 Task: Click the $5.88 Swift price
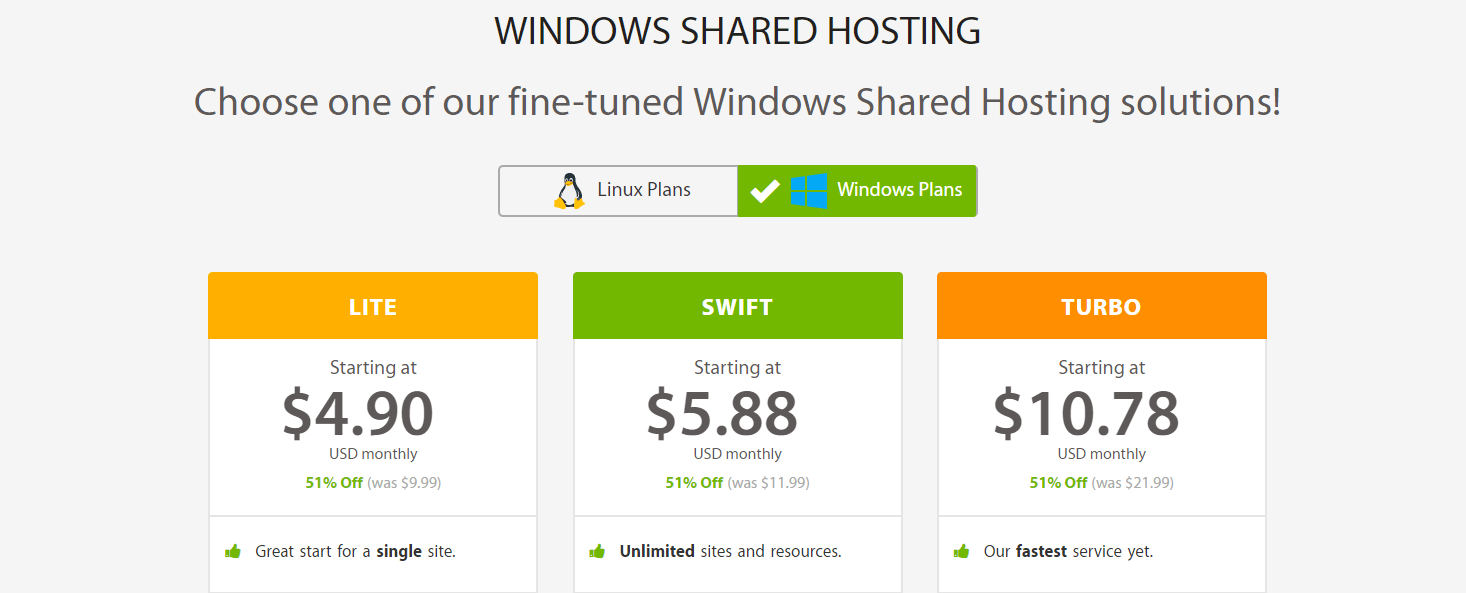pyautogui.click(x=722, y=413)
